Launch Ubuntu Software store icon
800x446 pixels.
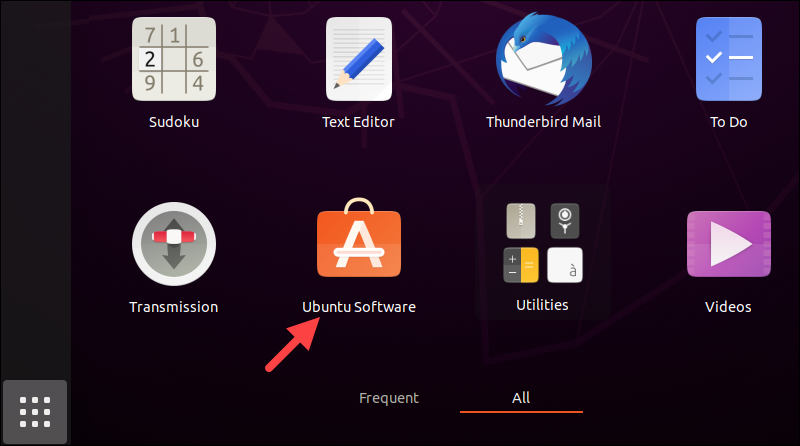click(x=359, y=238)
